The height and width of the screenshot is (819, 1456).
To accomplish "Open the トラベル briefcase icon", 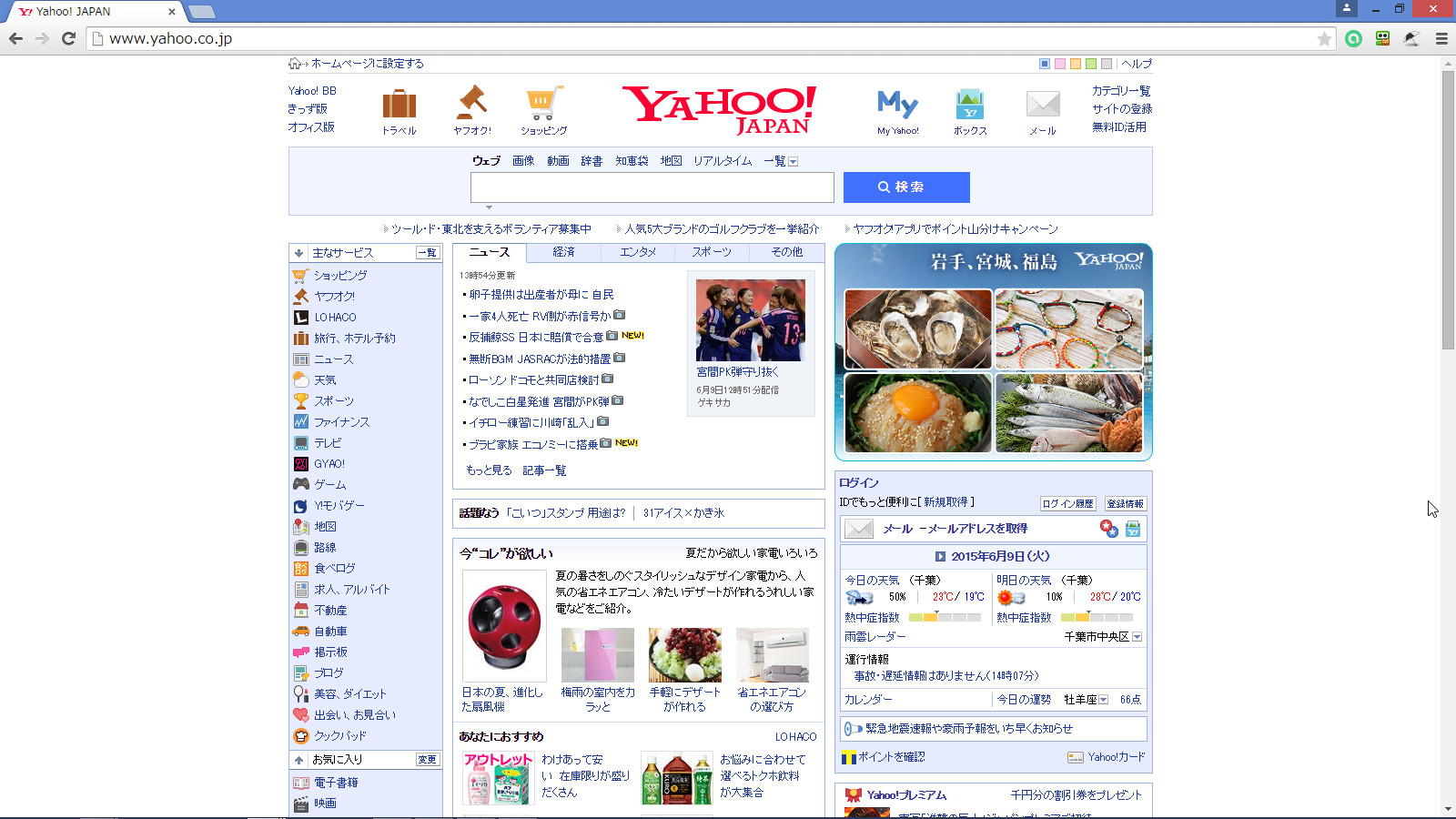I will 399,104.
